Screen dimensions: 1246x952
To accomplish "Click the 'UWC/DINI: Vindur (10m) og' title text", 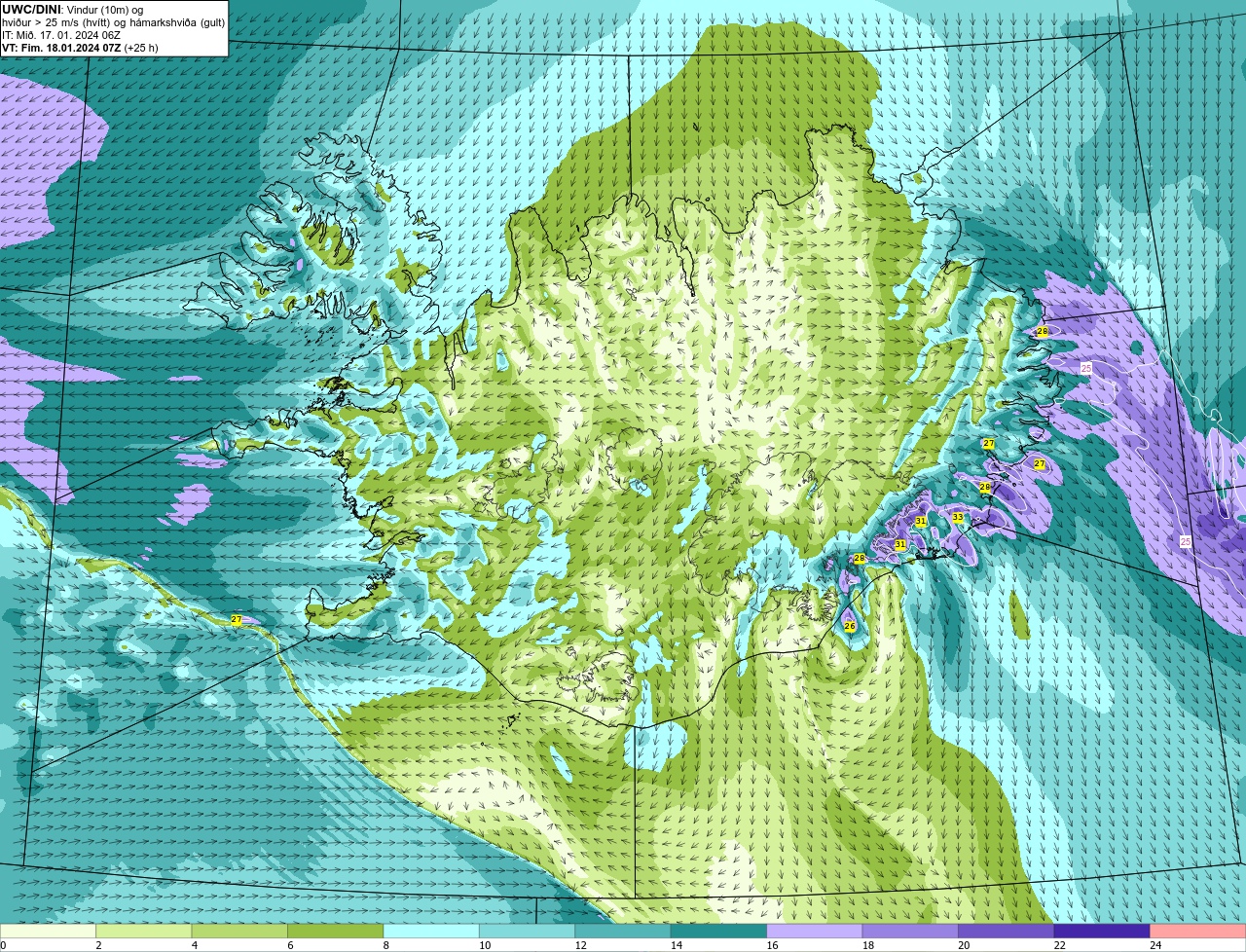I will 73,9.
